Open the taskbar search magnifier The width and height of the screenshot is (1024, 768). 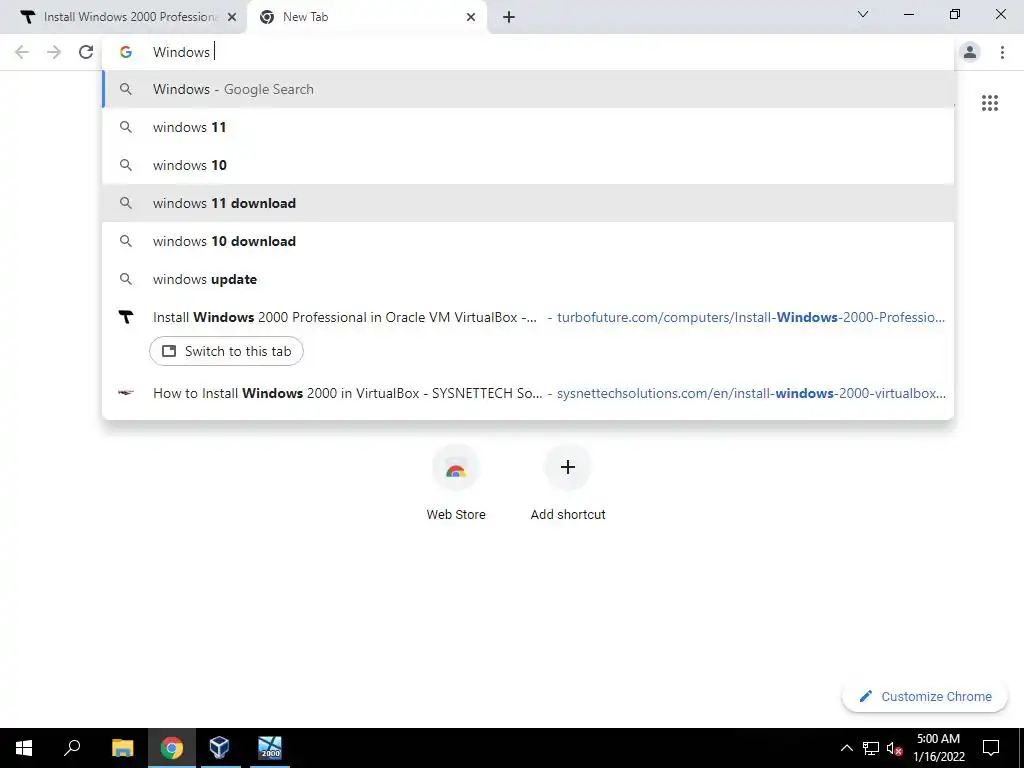click(72, 748)
